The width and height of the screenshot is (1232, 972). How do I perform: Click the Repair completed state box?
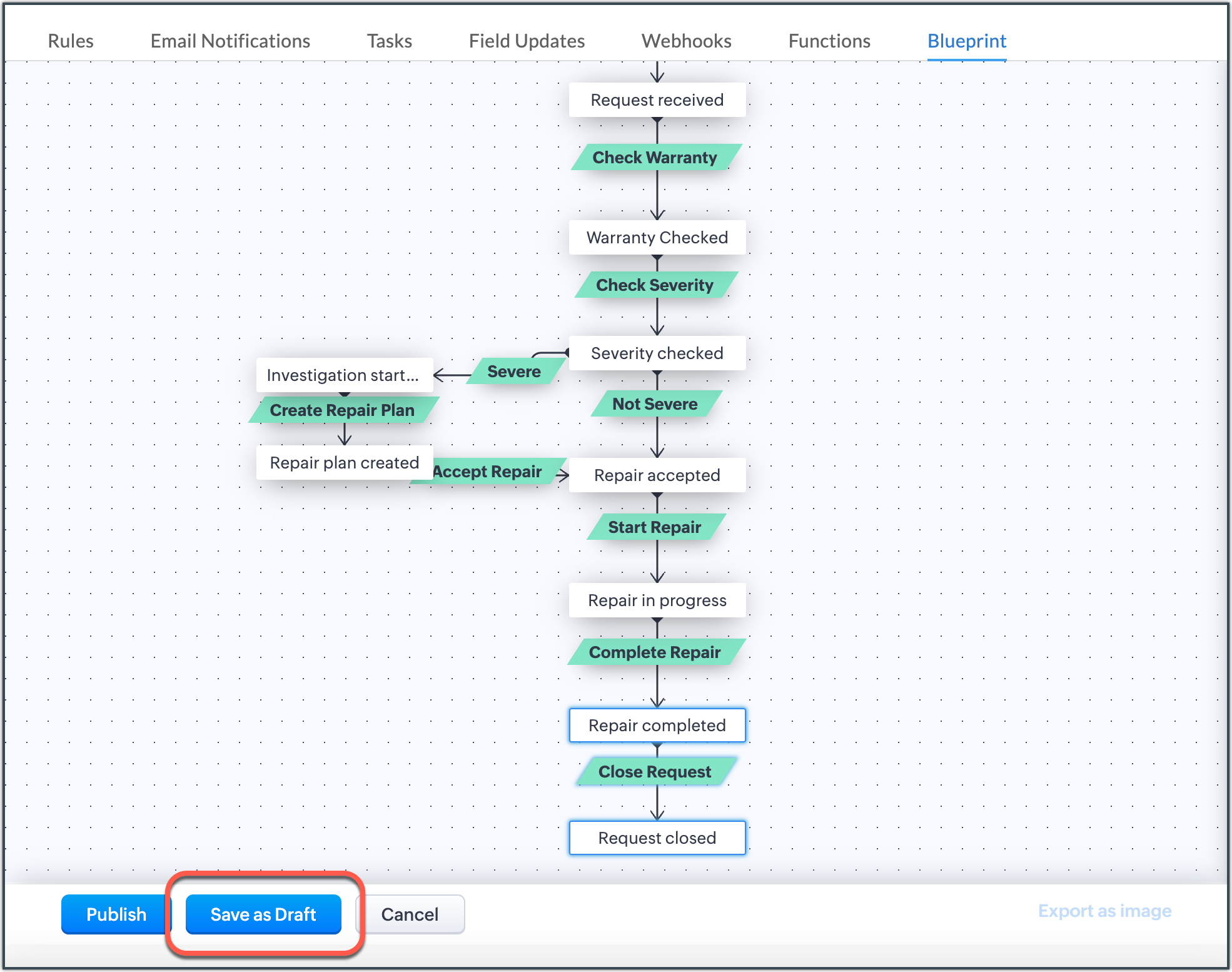657,726
